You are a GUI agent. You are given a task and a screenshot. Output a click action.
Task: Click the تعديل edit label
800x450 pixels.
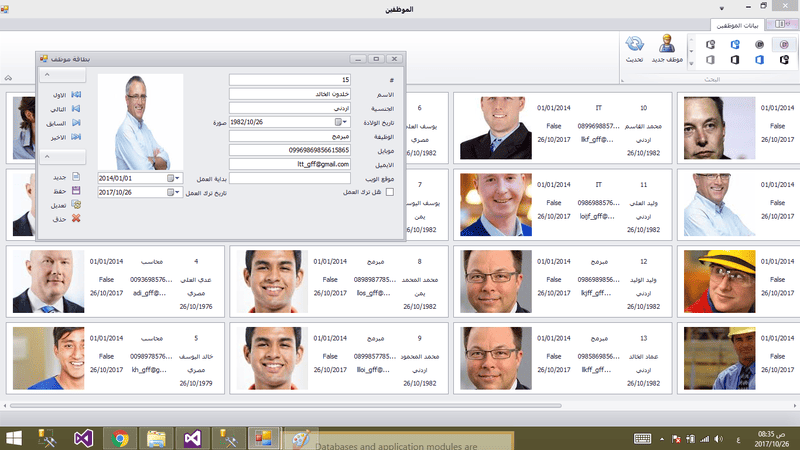[x=59, y=205]
